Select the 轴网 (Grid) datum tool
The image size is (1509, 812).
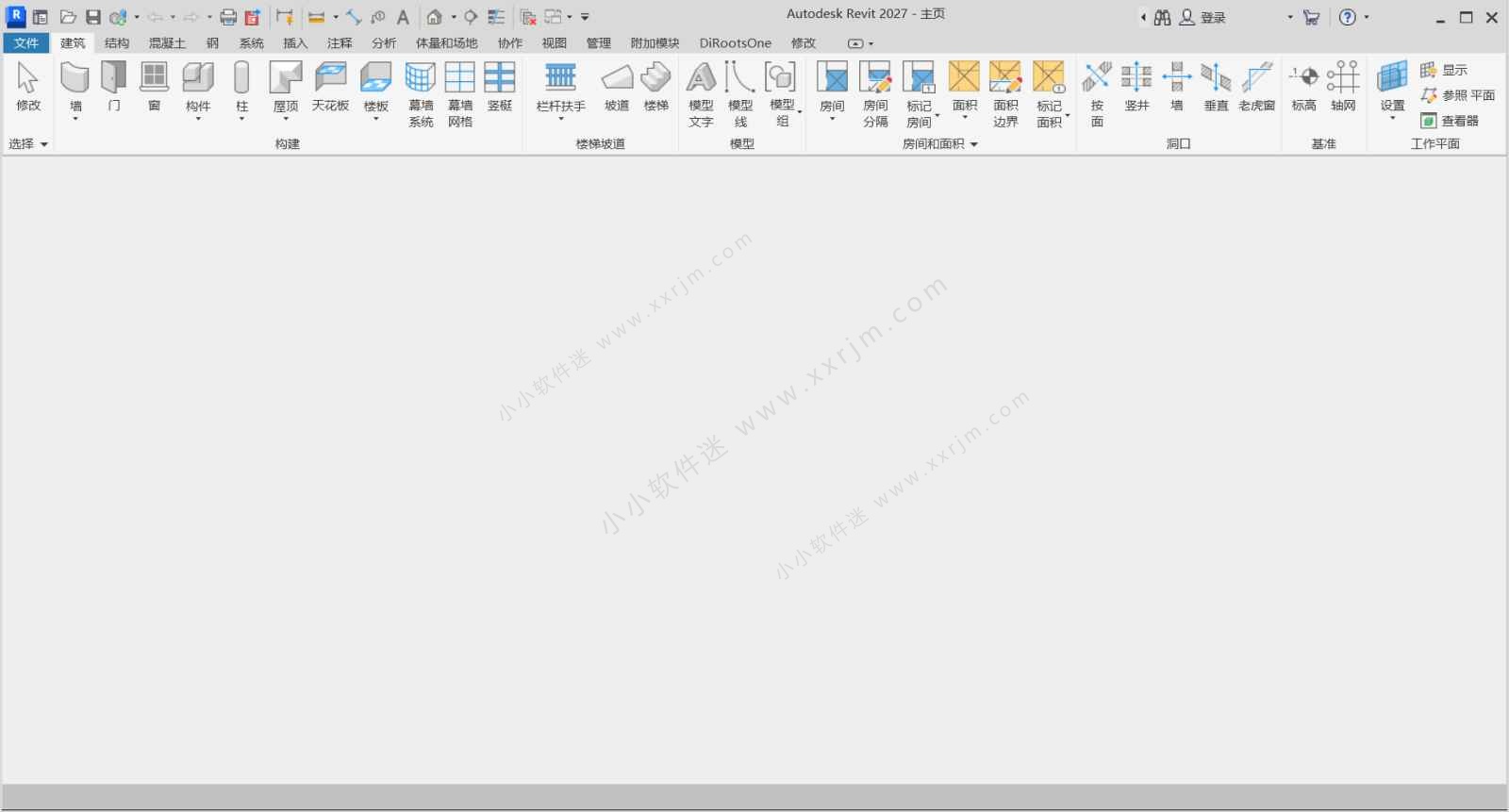tap(1343, 87)
